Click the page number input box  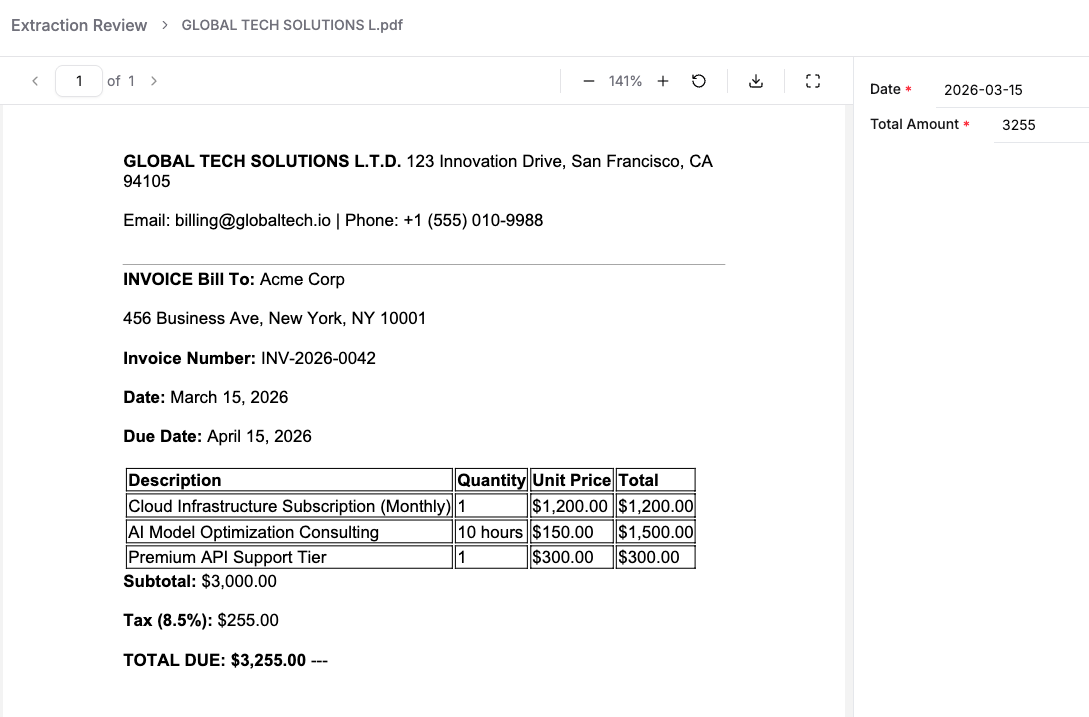click(x=79, y=81)
